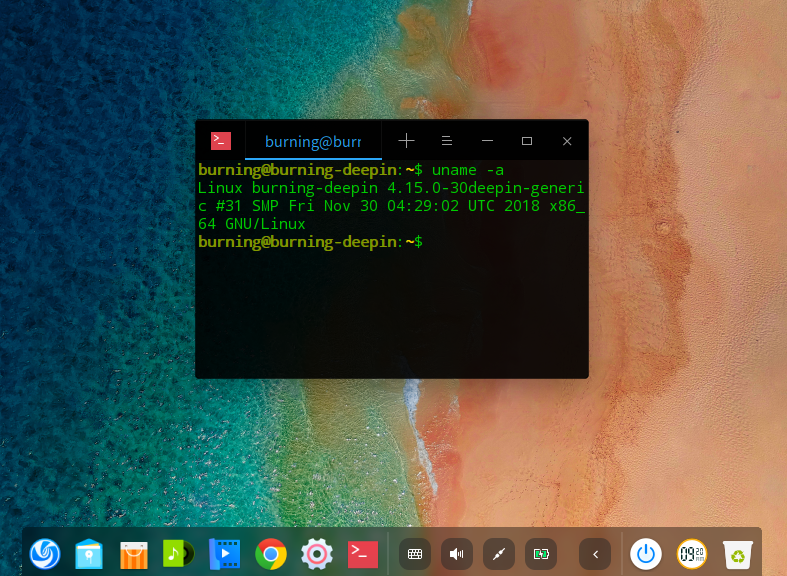Launch Deepin Movie from the dock
This screenshot has height=576, width=787.
pyautogui.click(x=224, y=554)
